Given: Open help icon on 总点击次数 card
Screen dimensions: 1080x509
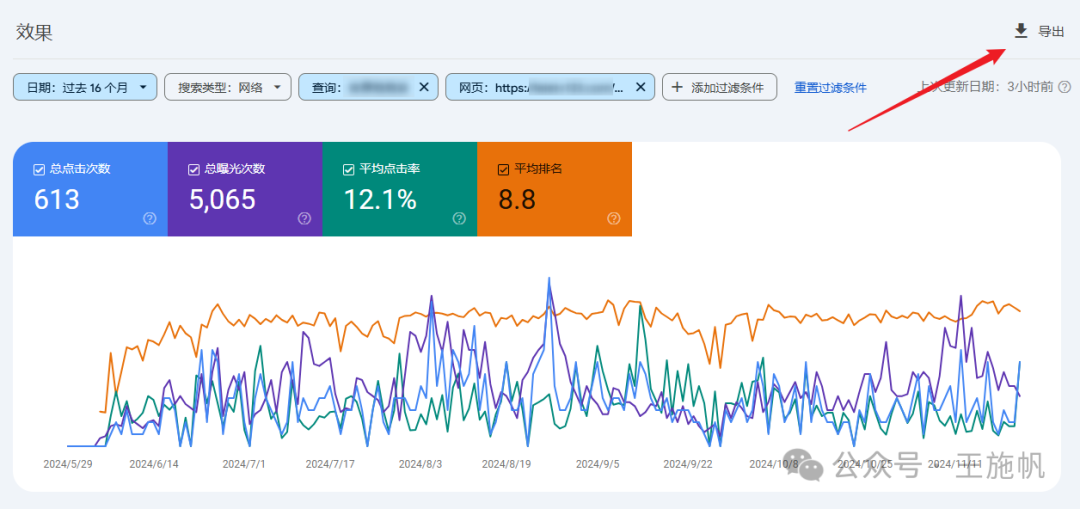Looking at the screenshot, I should coord(149,218).
